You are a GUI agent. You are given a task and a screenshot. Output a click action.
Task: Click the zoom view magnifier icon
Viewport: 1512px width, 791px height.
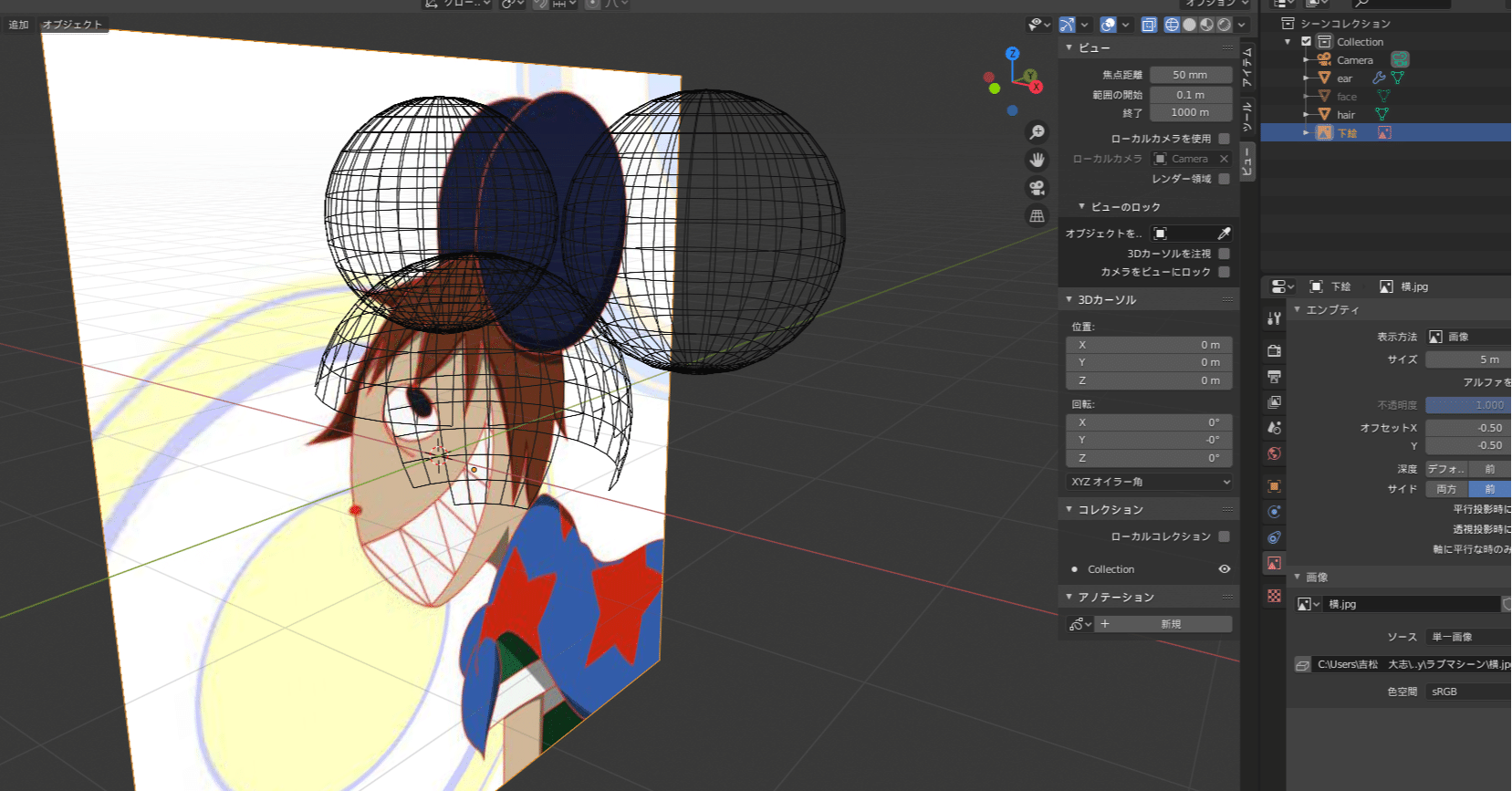pyautogui.click(x=1037, y=132)
